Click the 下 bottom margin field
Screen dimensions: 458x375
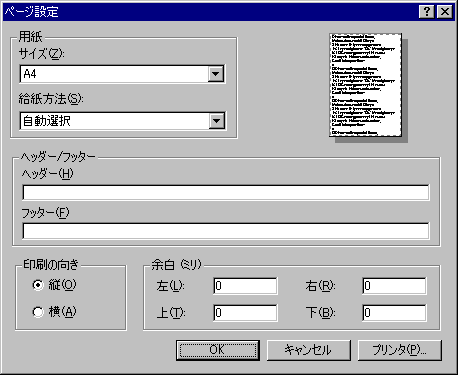394,313
